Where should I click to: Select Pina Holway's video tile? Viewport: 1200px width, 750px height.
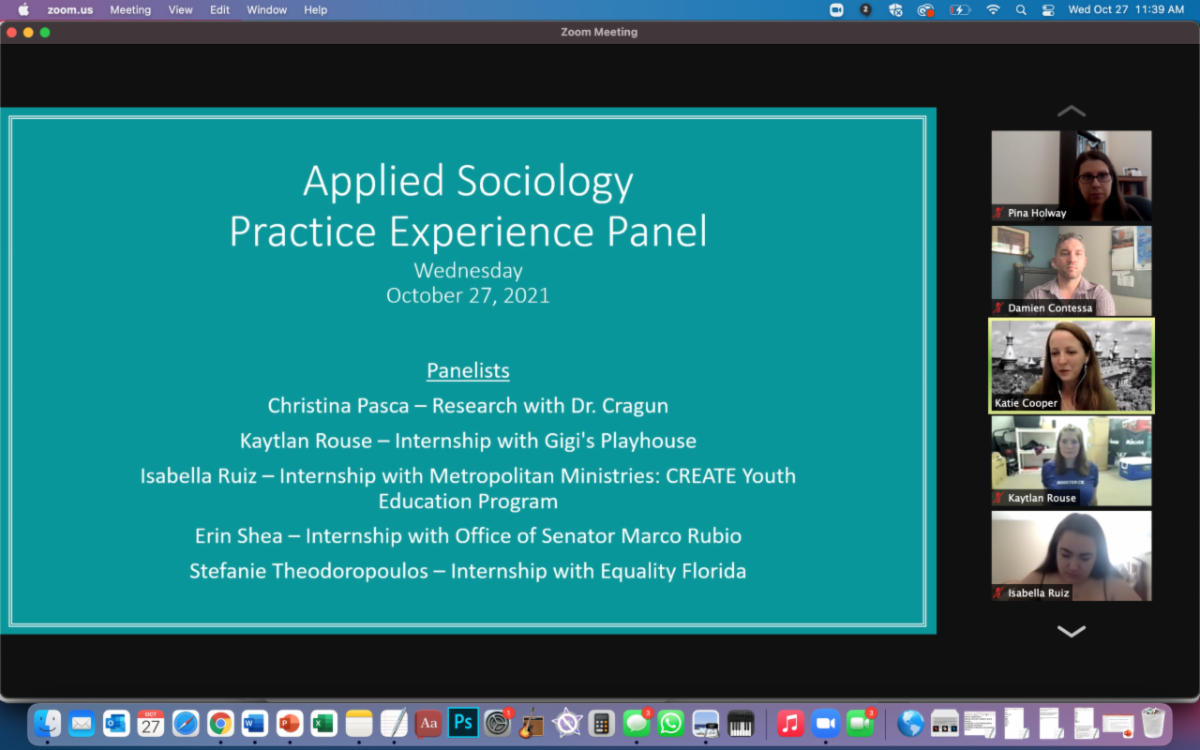tap(1071, 175)
